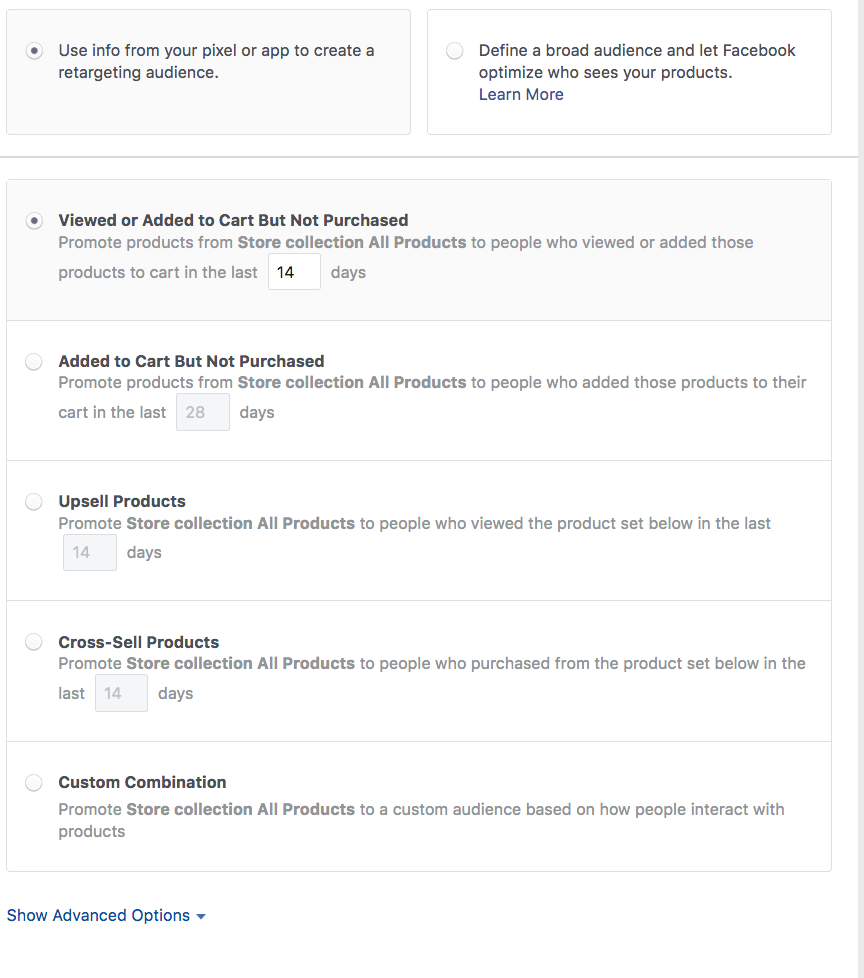Select Viewed or Added to Cart radio
Viewport: 864px width, 978px height.
click(x=34, y=221)
